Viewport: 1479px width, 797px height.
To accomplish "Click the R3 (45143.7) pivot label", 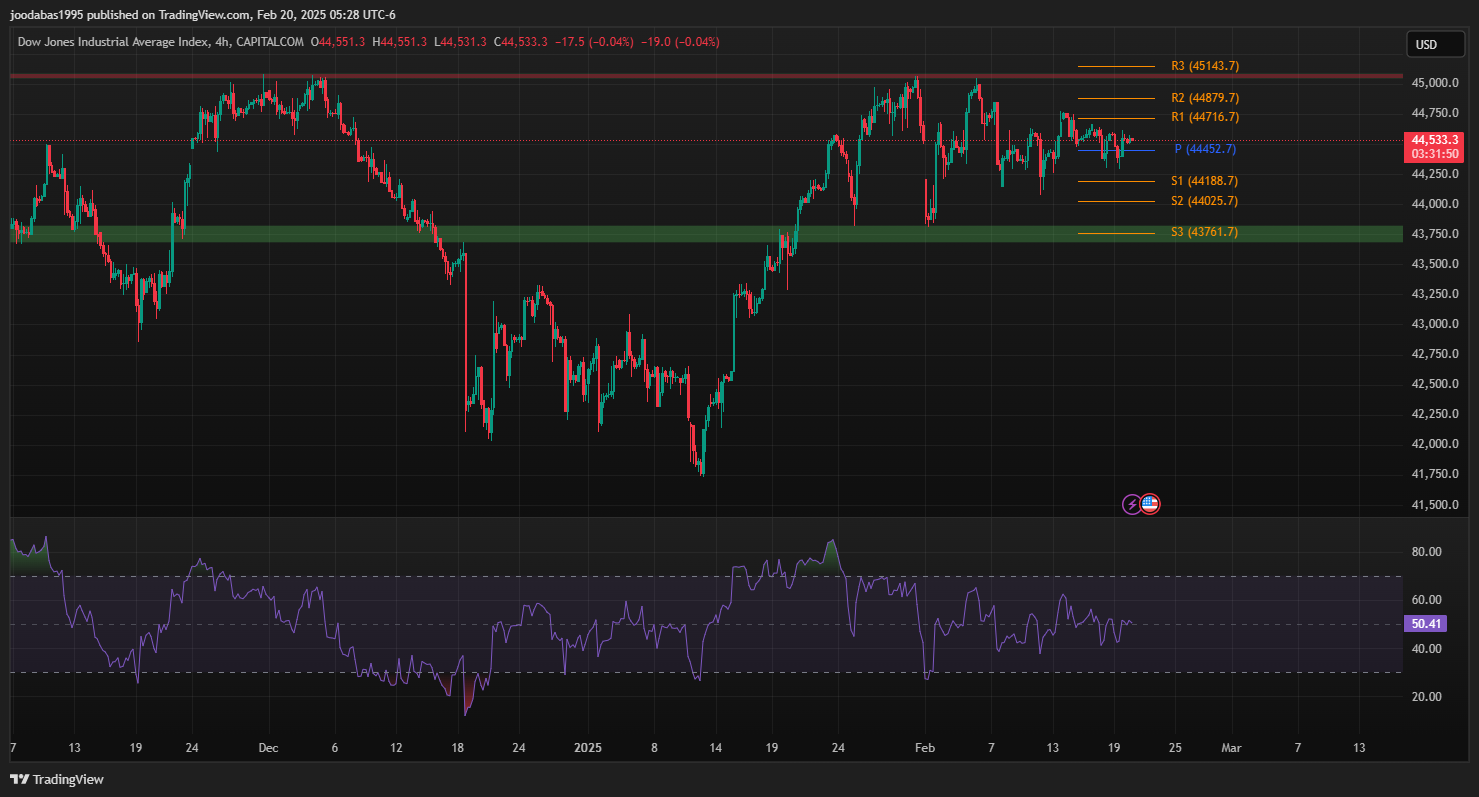I will pos(1205,66).
